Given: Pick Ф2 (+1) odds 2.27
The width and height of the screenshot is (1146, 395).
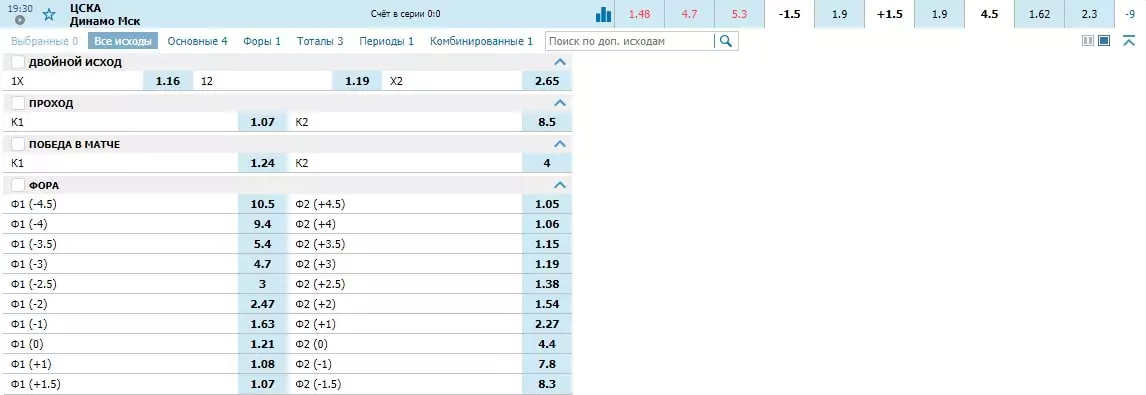Looking at the screenshot, I should click(547, 324).
